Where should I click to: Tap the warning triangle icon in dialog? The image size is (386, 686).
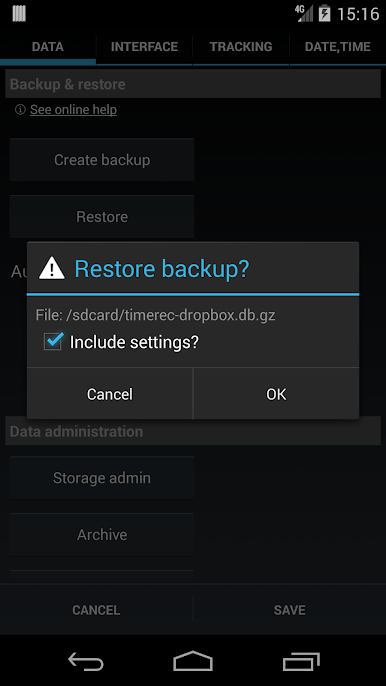click(x=52, y=268)
